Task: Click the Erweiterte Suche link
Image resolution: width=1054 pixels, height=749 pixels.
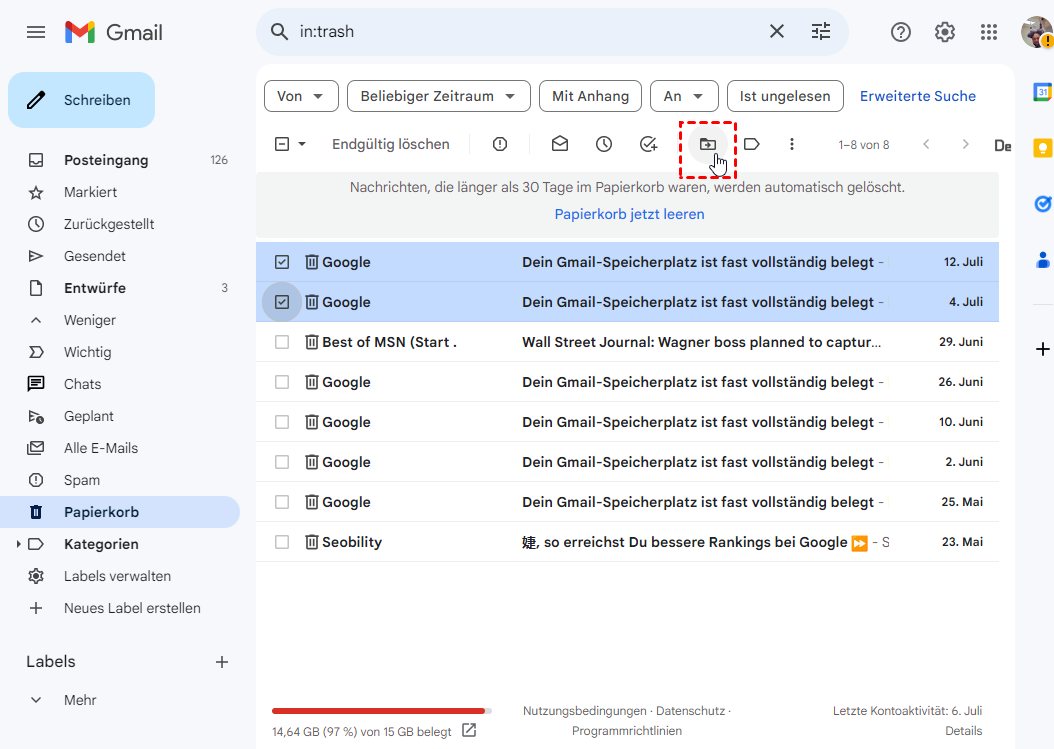Action: pos(918,96)
